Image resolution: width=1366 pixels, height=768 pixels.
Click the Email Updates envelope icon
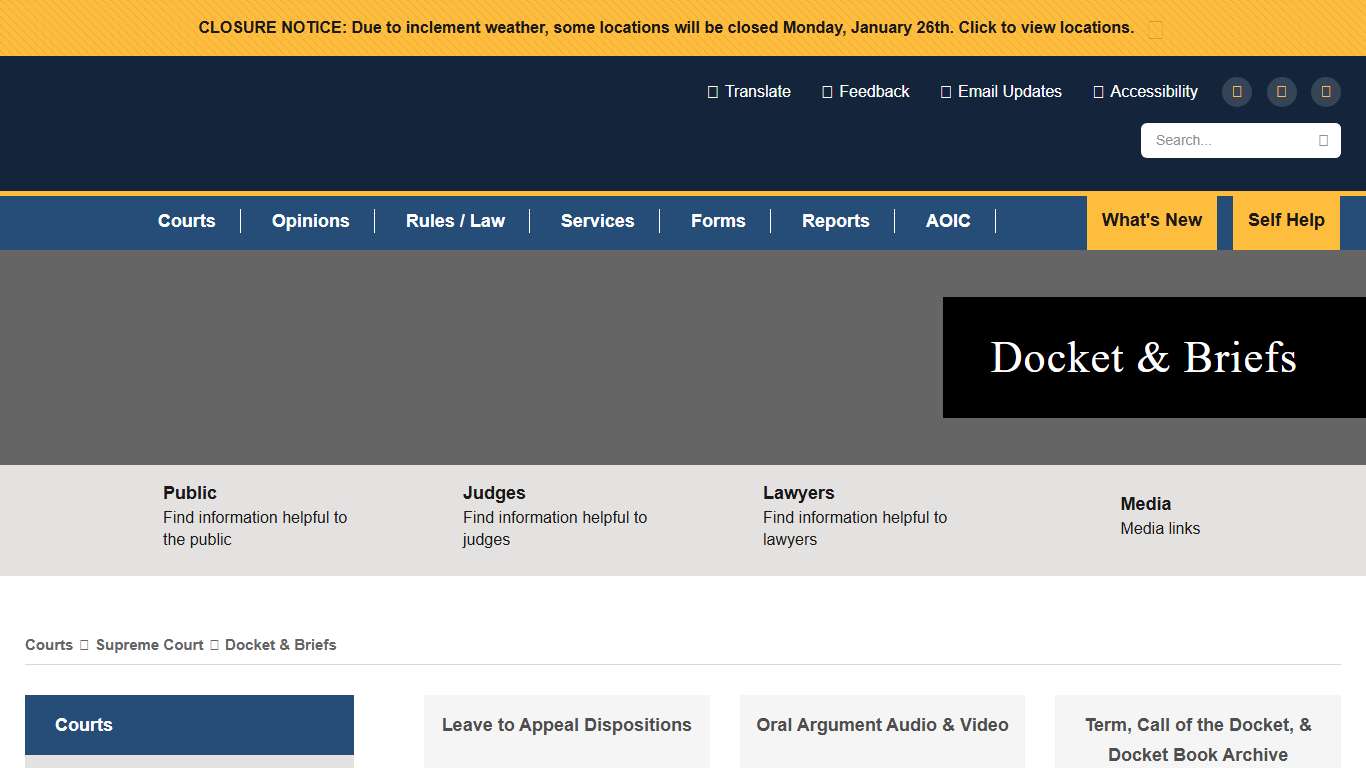[x=945, y=91]
